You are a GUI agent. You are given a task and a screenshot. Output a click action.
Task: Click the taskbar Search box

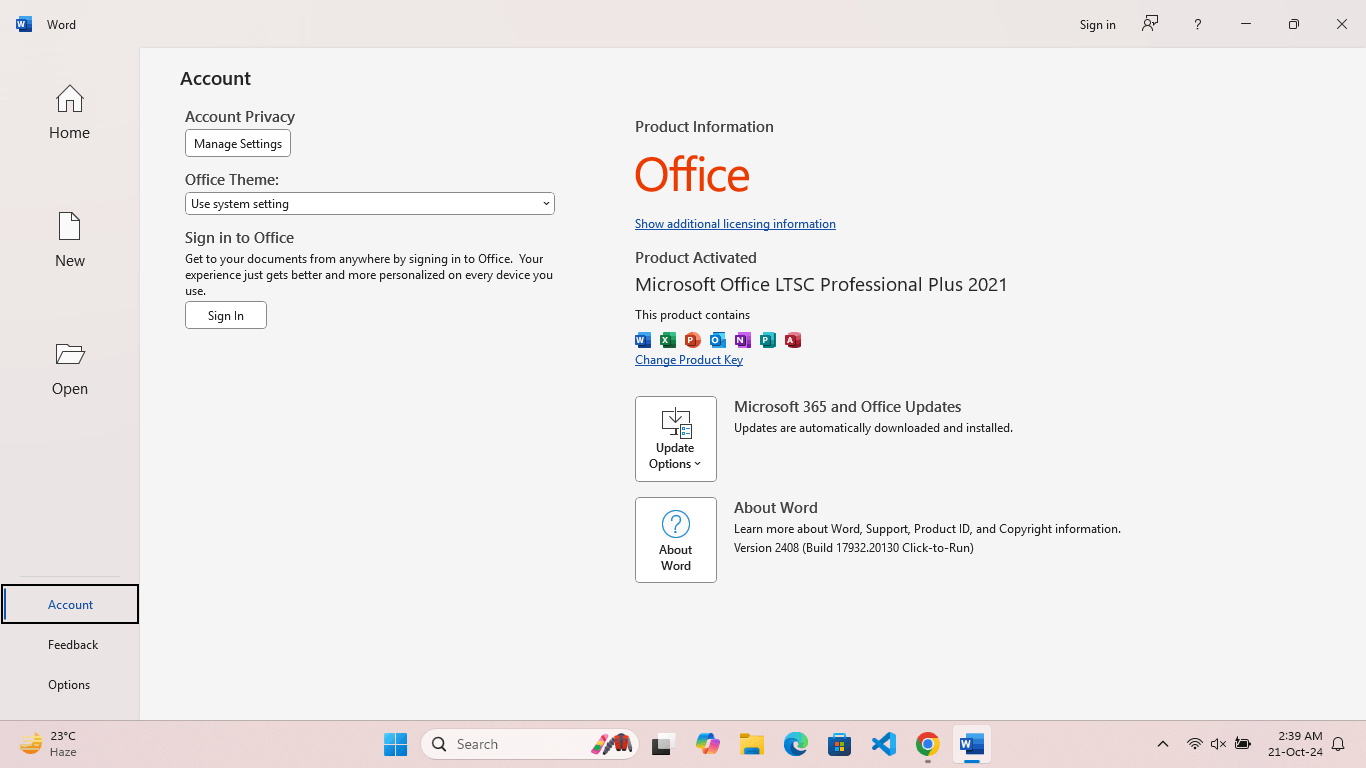[x=530, y=744]
